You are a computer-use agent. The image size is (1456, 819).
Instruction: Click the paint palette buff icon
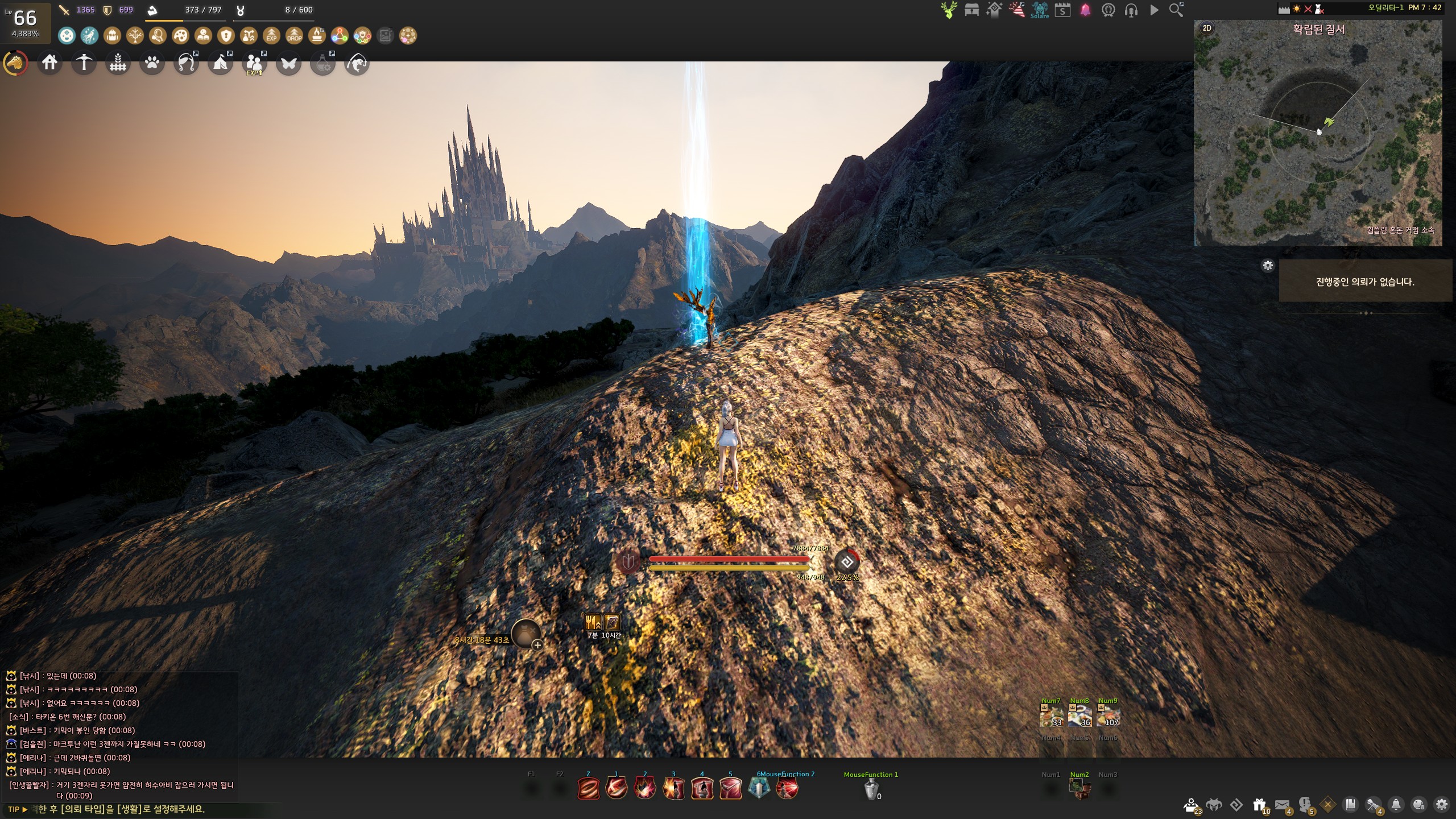click(x=180, y=36)
